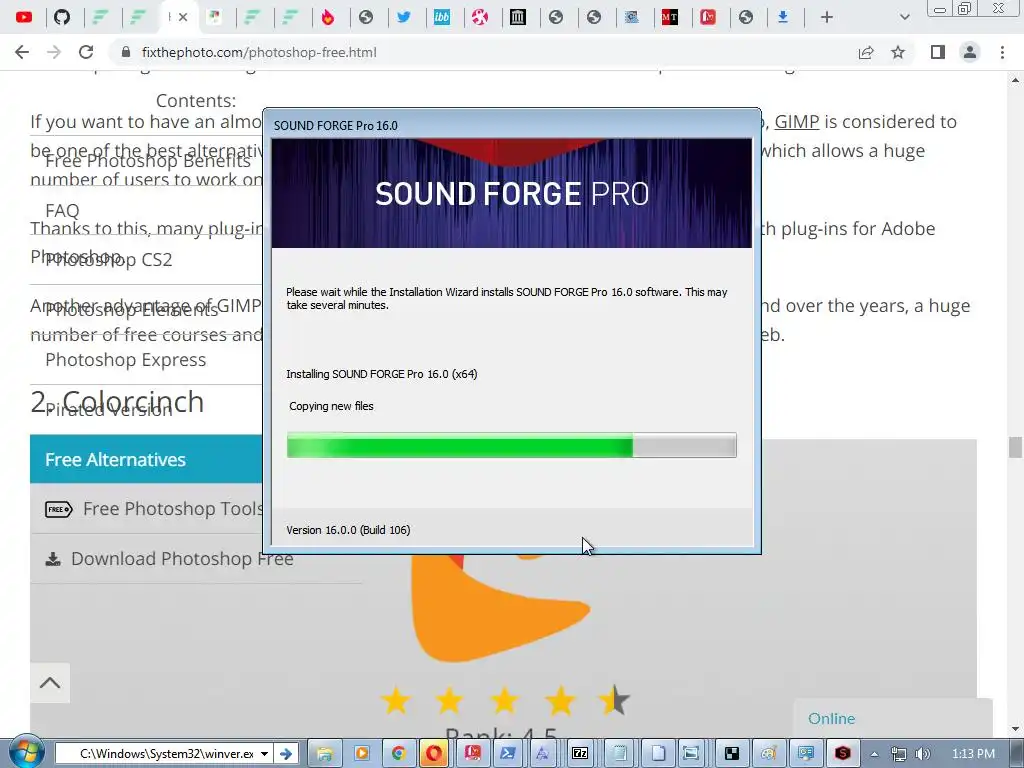1024x768 pixels.
Task: Follow the GIMP hyperlink
Action: tap(796, 121)
